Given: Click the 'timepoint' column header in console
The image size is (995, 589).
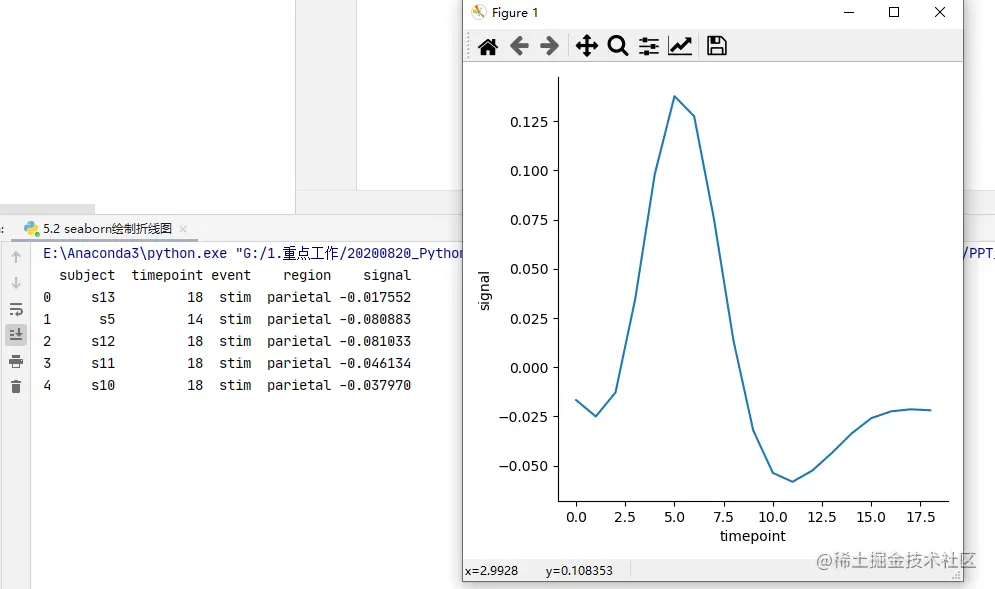Looking at the screenshot, I should (x=167, y=275).
